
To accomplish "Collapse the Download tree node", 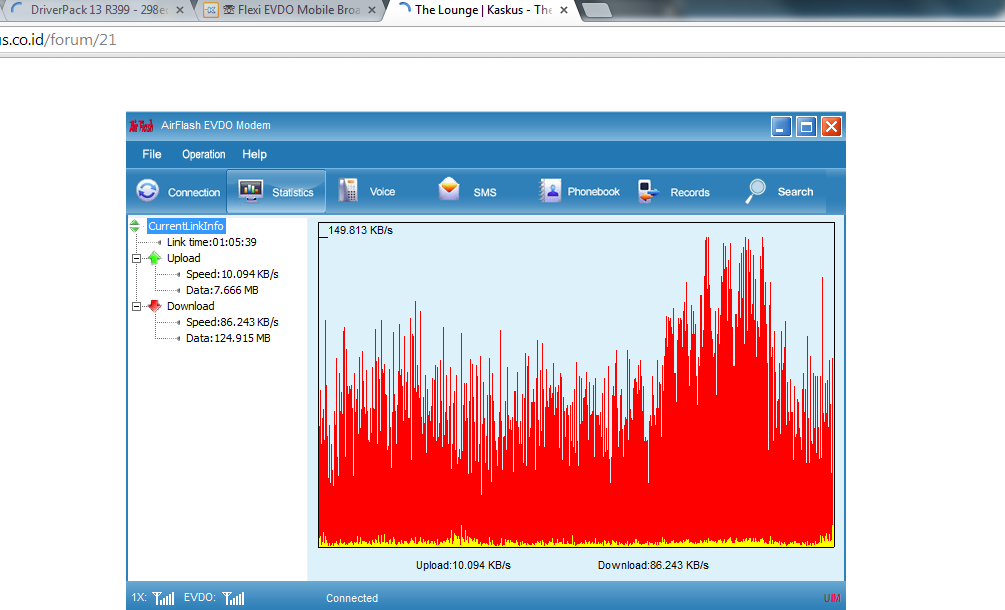I will pyautogui.click(x=137, y=306).
